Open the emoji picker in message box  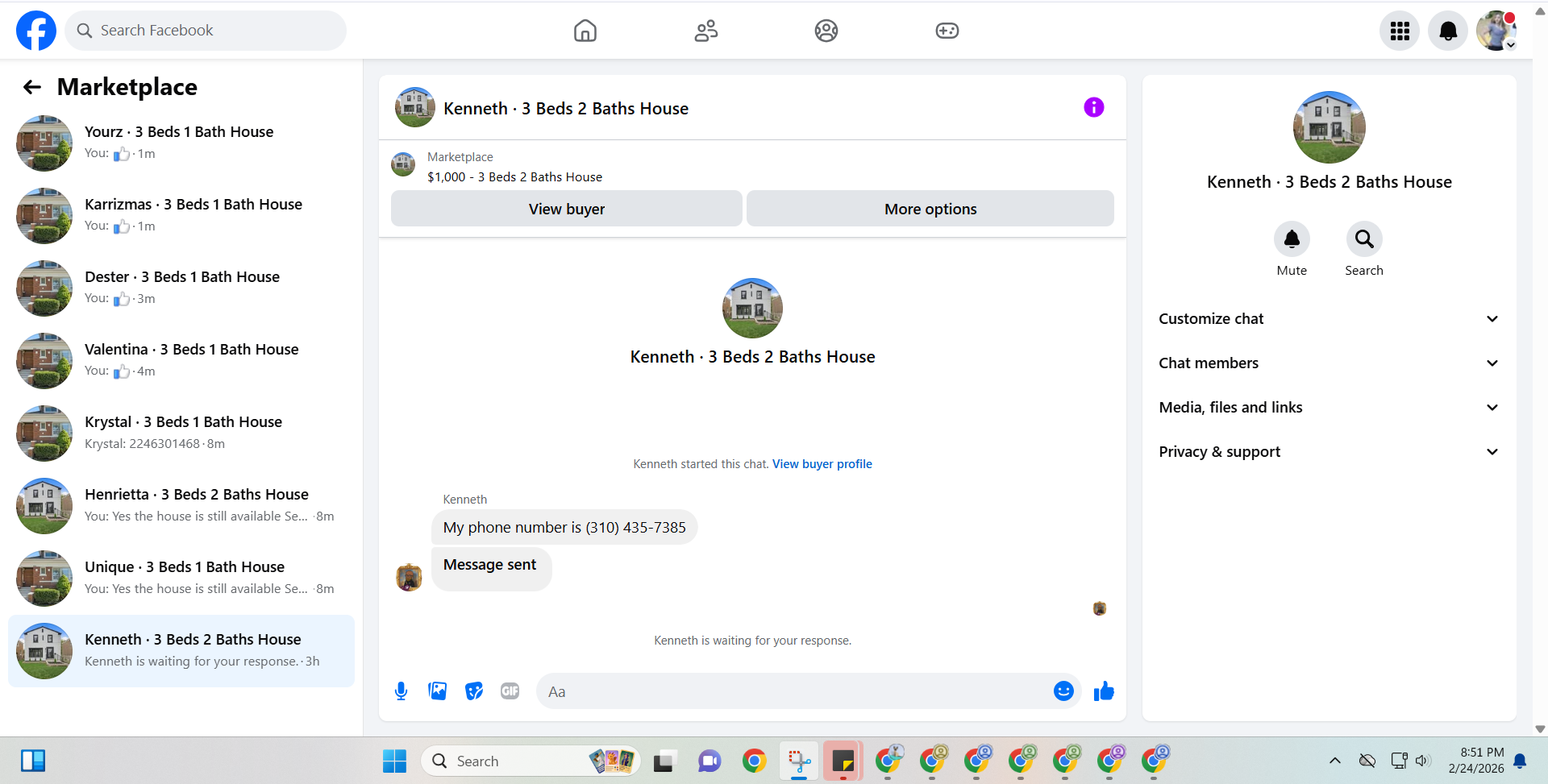(1063, 691)
